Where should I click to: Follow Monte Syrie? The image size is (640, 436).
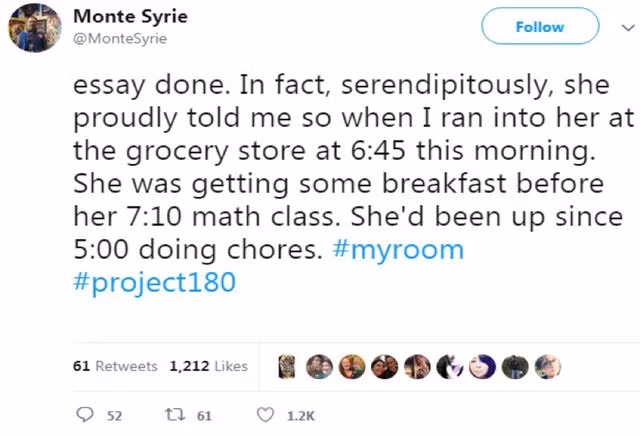pyautogui.click(x=540, y=27)
